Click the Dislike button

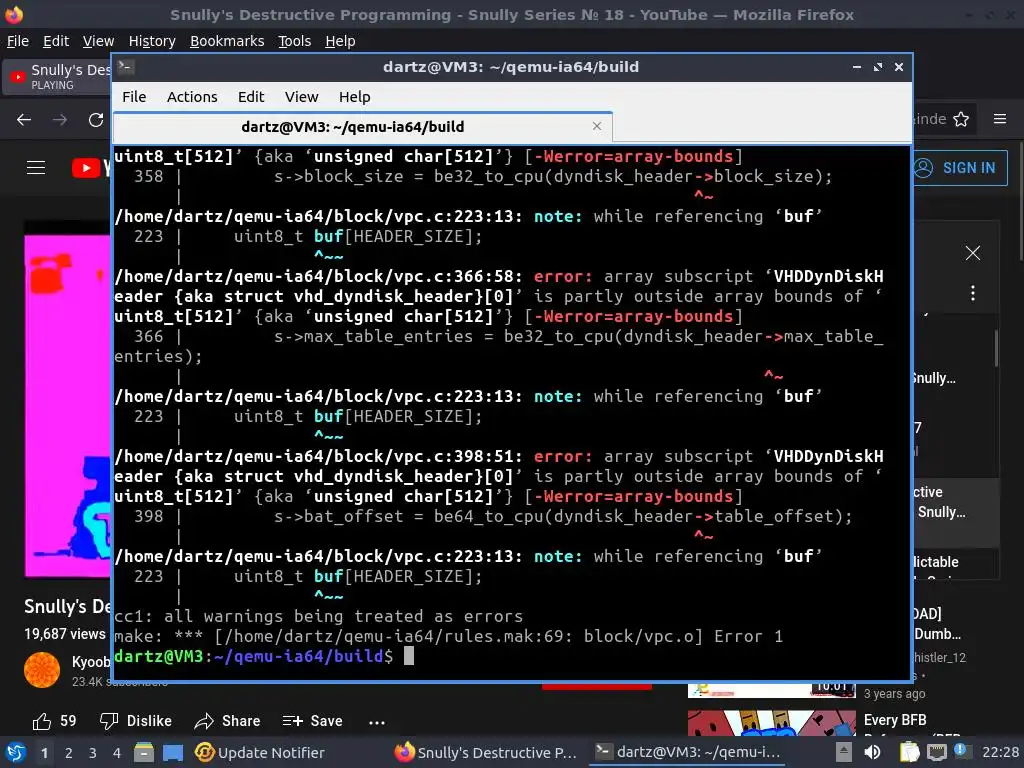coord(136,721)
